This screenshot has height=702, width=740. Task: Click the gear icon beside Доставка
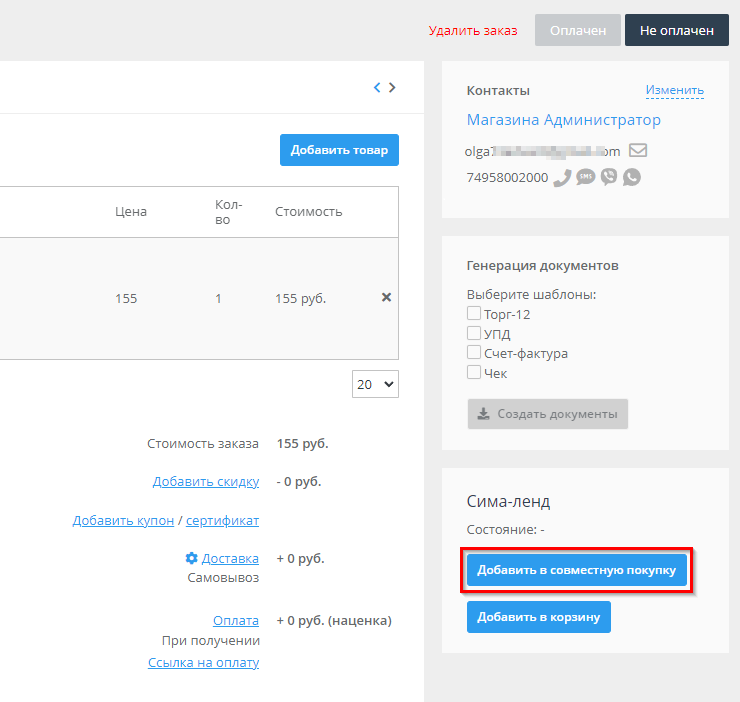[x=191, y=558]
